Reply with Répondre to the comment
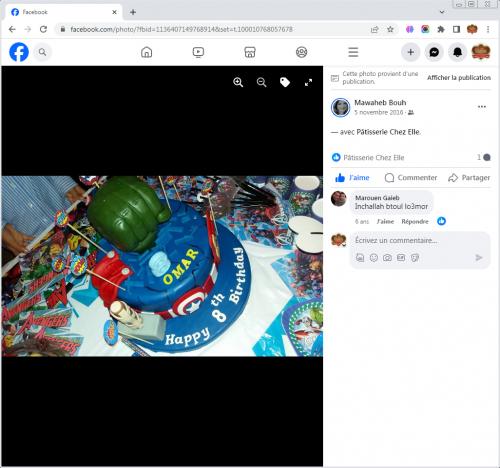This screenshot has width=500, height=468. (x=415, y=222)
